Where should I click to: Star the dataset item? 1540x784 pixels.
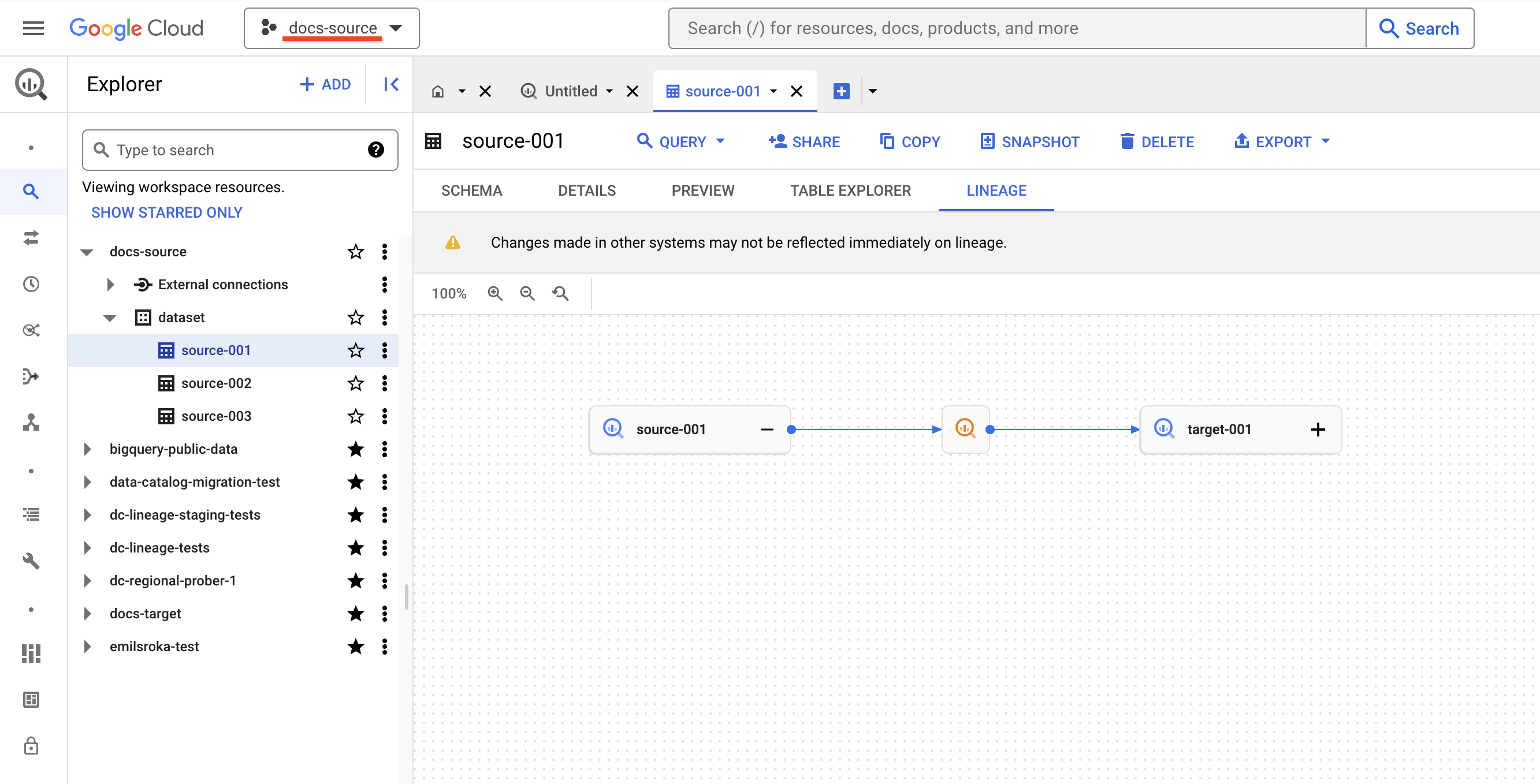[355, 317]
